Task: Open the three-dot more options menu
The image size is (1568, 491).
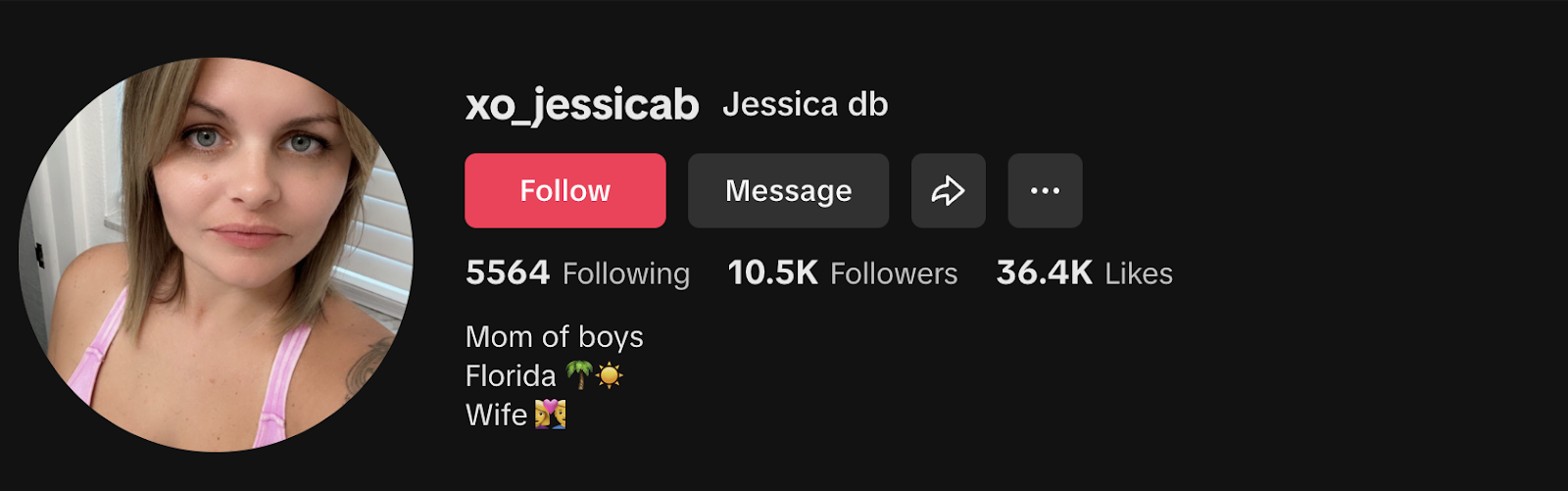Action: (1045, 190)
